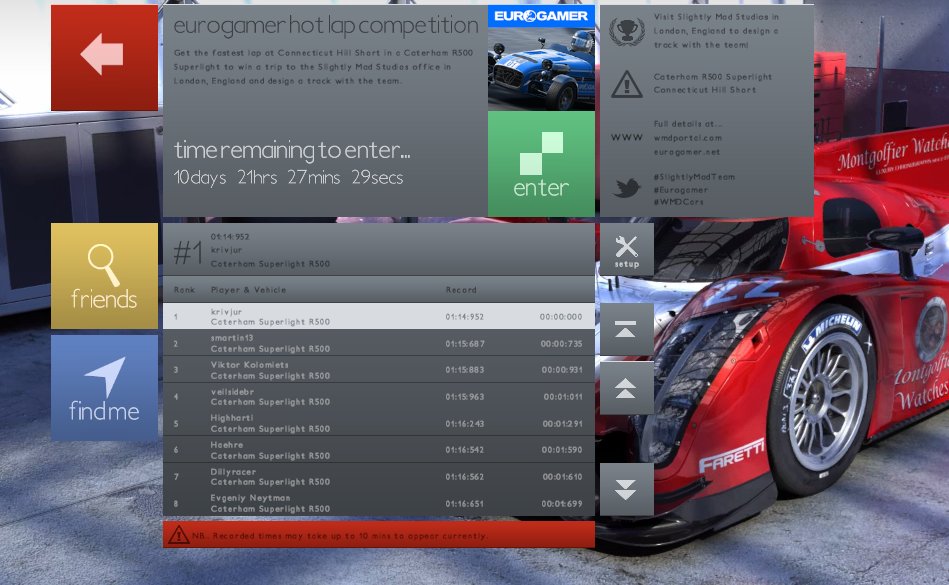Go back with the red arrow button
949x585 pixels.
(104, 58)
